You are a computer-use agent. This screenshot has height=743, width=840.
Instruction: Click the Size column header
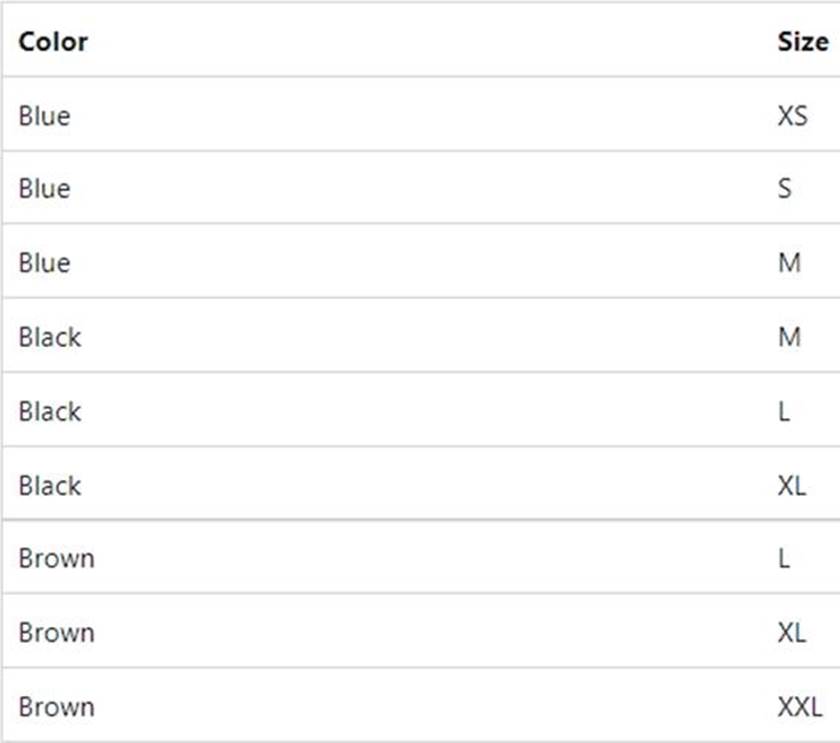802,42
